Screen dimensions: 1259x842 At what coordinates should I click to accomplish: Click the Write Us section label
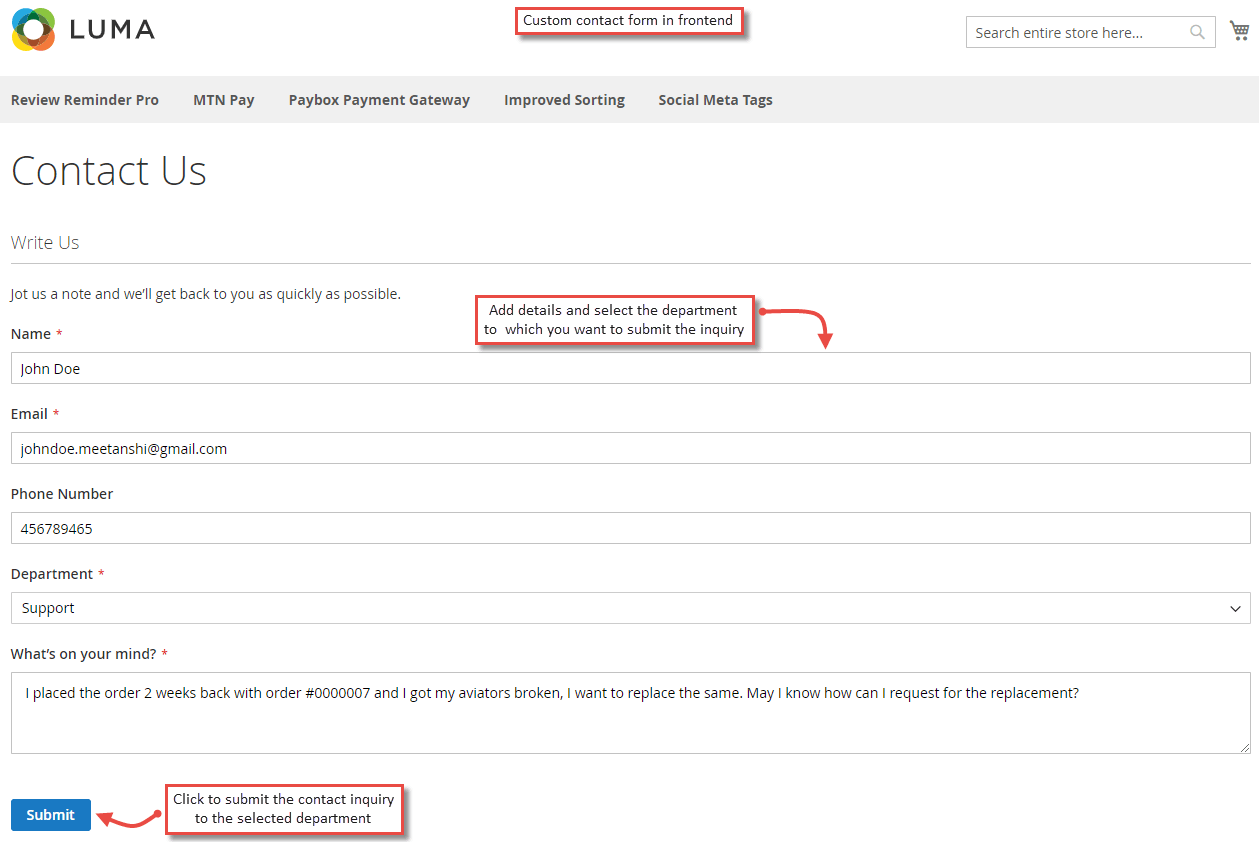44,242
